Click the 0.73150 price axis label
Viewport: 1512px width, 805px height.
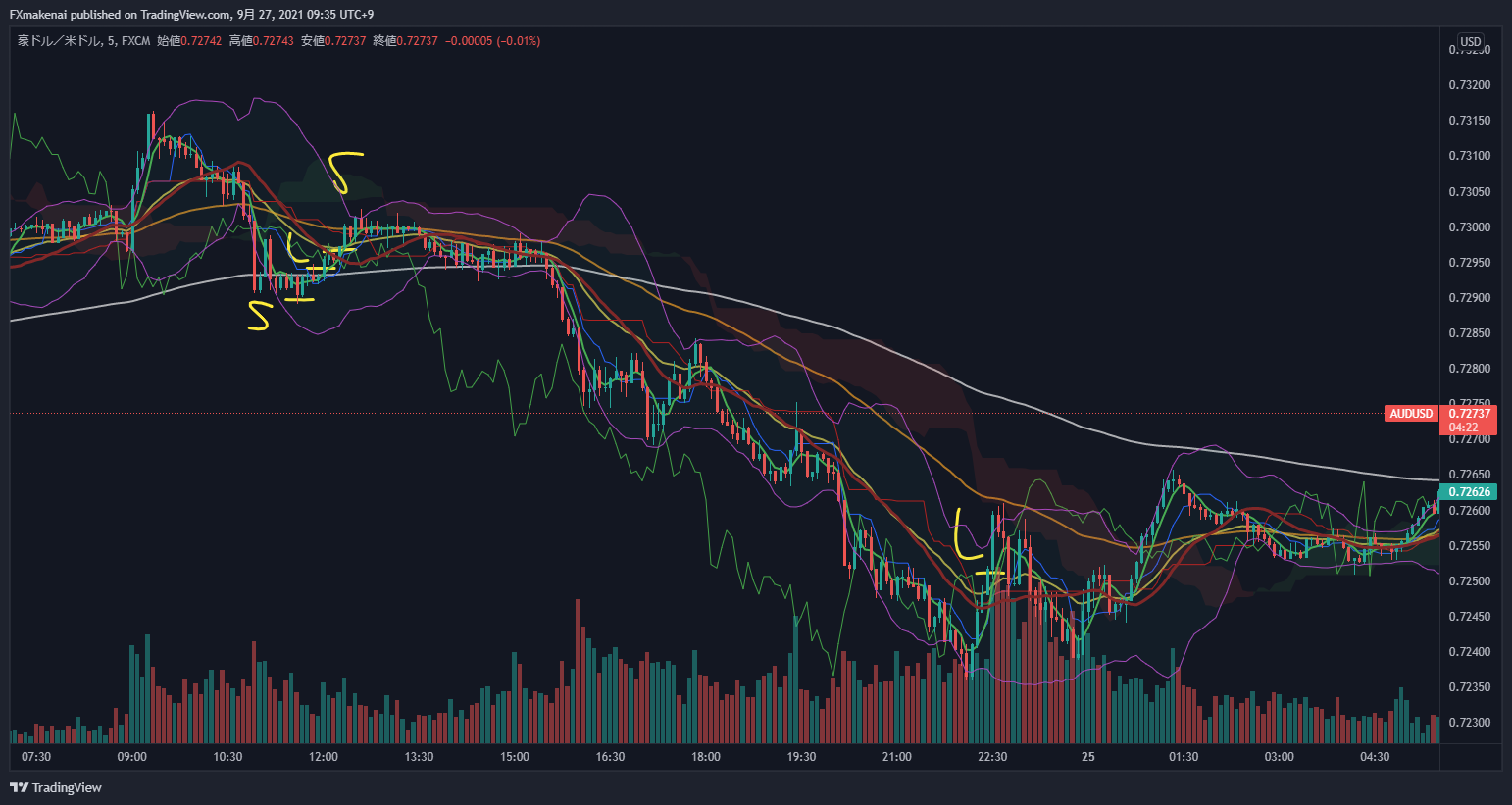click(x=1469, y=121)
